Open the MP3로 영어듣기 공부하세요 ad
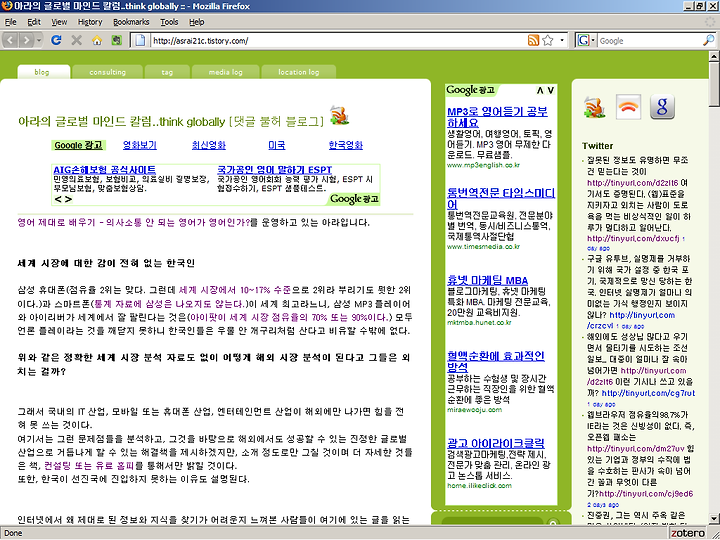The height and width of the screenshot is (540, 720). (497, 117)
